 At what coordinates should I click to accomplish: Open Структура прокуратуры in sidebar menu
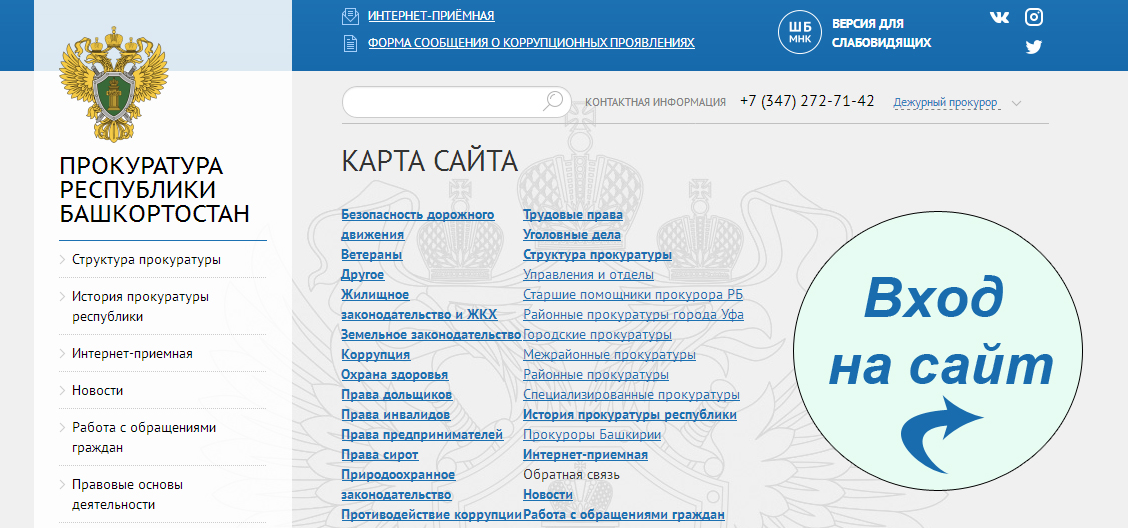pos(146,260)
